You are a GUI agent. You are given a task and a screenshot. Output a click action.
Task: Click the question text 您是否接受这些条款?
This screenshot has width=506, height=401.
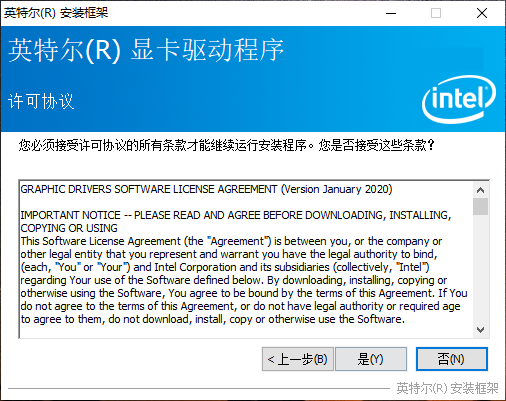pos(377,145)
